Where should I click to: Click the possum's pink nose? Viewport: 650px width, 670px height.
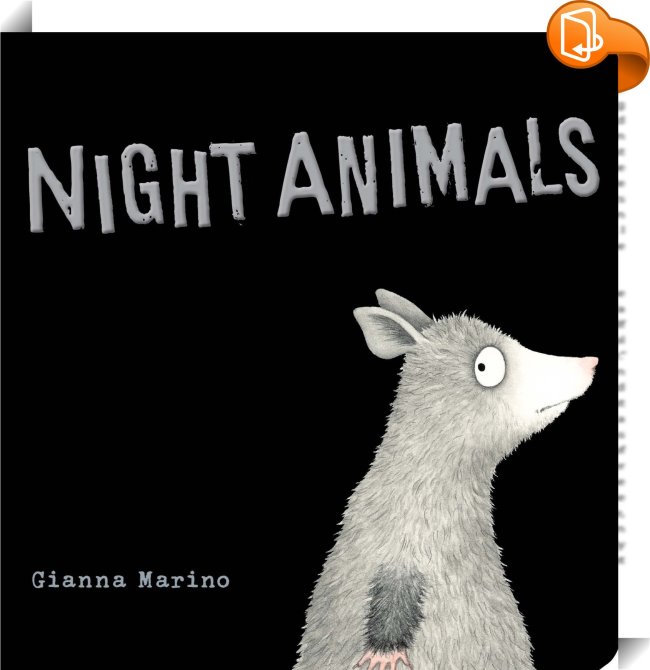click(x=589, y=364)
